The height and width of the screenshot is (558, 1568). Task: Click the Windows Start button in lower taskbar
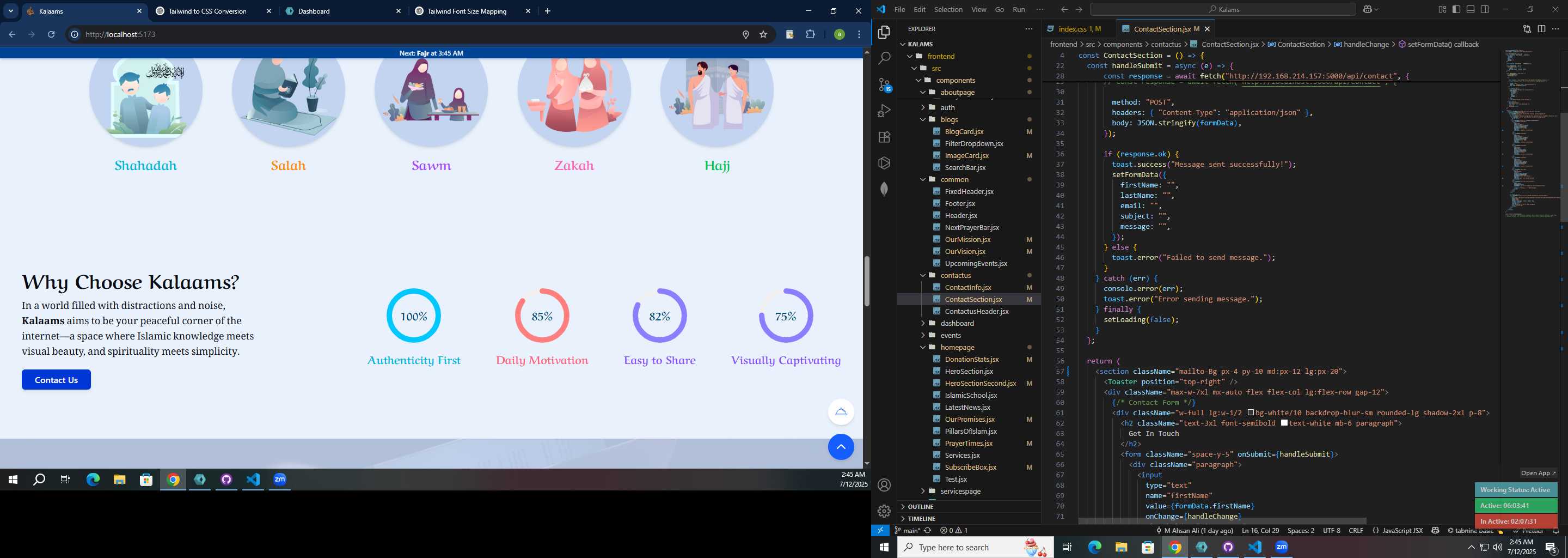coord(884,547)
